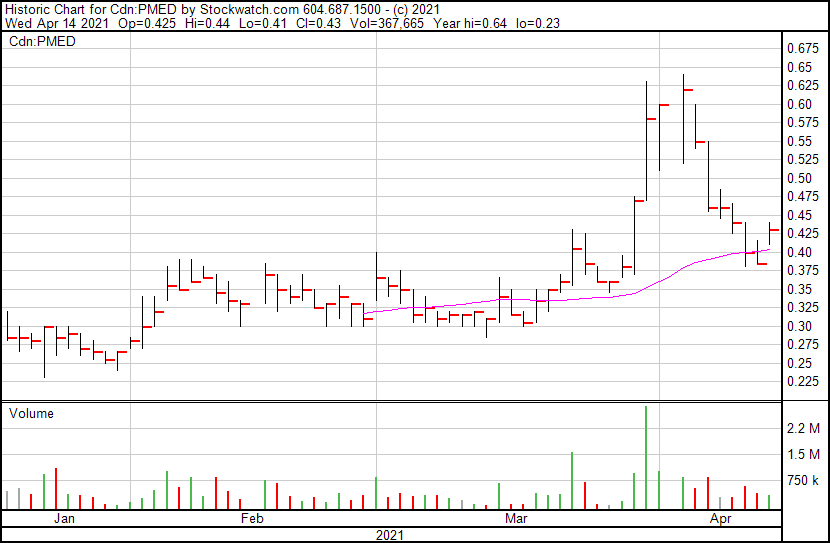Image resolution: width=830 pixels, height=543 pixels.
Task: Click the 'Cl=0.43' closing value
Action: click(318, 23)
